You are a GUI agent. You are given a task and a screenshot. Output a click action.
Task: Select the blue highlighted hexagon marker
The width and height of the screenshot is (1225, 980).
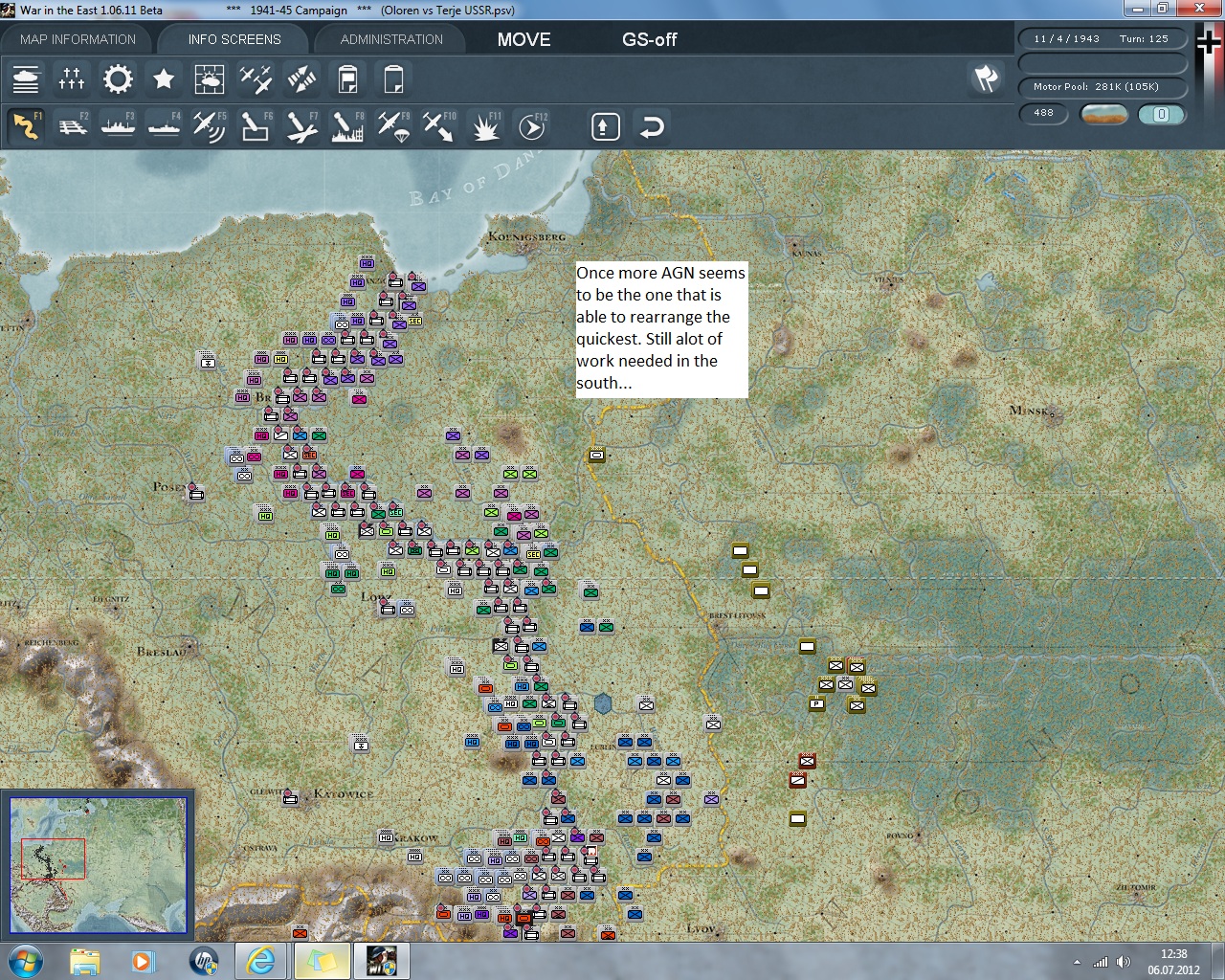[x=603, y=703]
